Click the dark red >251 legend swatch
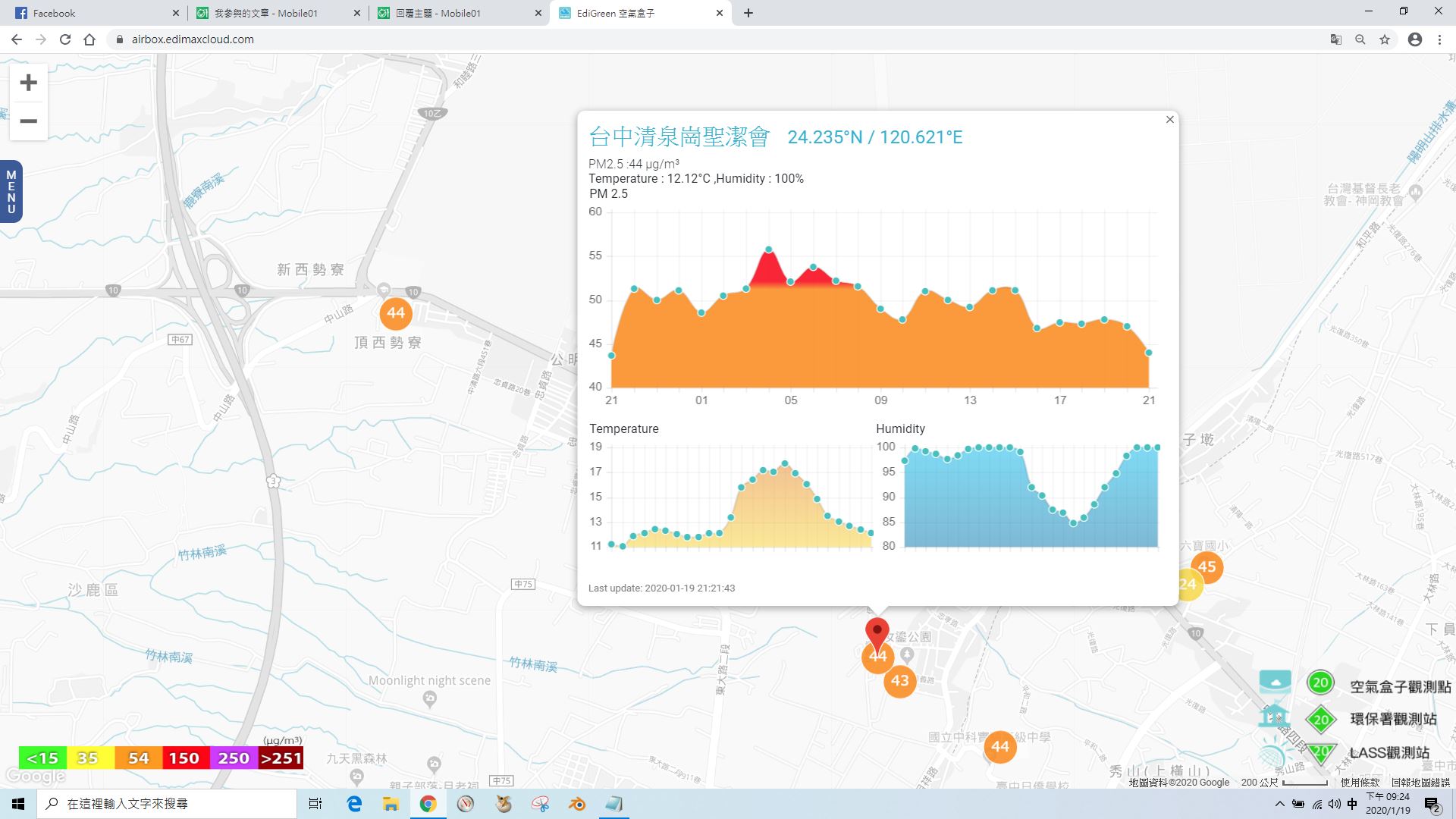Image resolution: width=1456 pixels, height=819 pixels. (x=281, y=758)
